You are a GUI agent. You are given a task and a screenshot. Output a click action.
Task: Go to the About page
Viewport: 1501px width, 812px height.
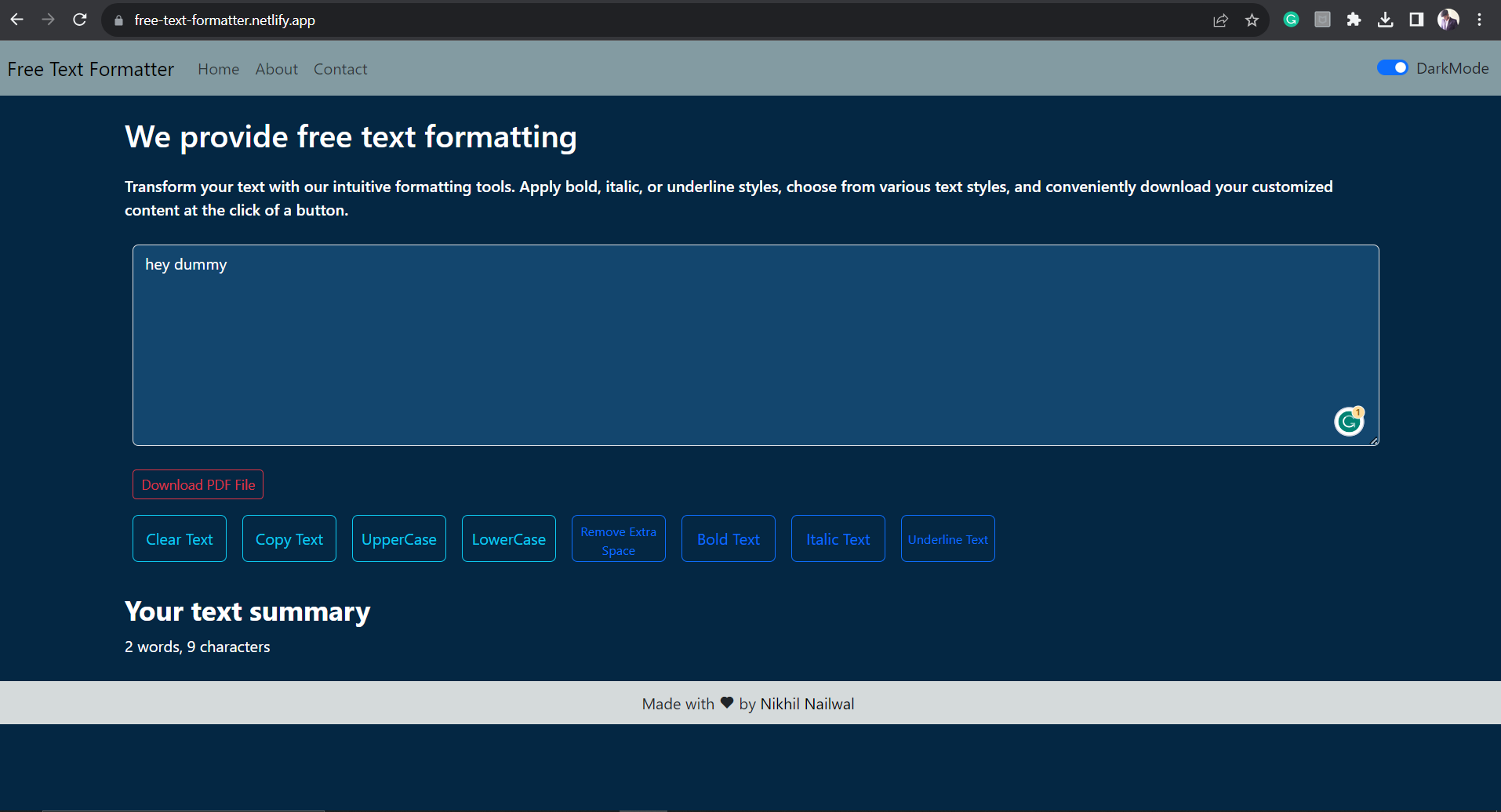[276, 69]
